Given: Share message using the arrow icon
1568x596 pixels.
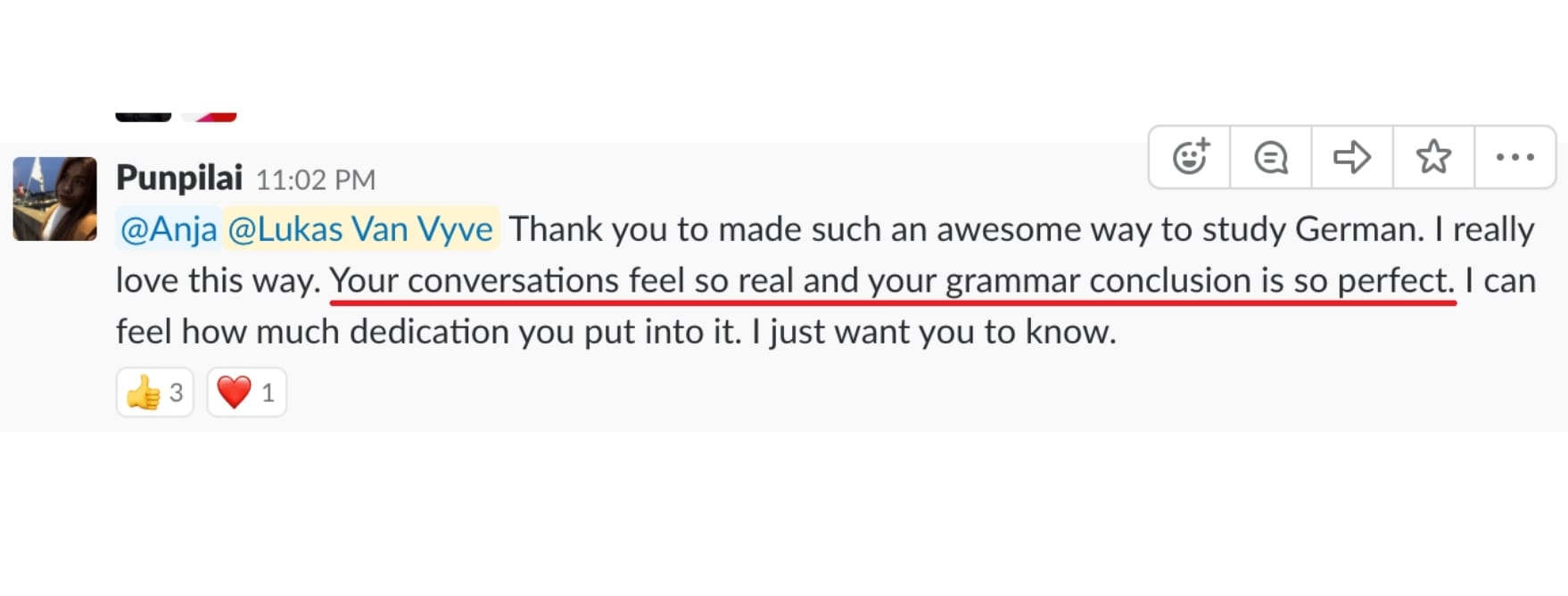Looking at the screenshot, I should pos(1352,157).
